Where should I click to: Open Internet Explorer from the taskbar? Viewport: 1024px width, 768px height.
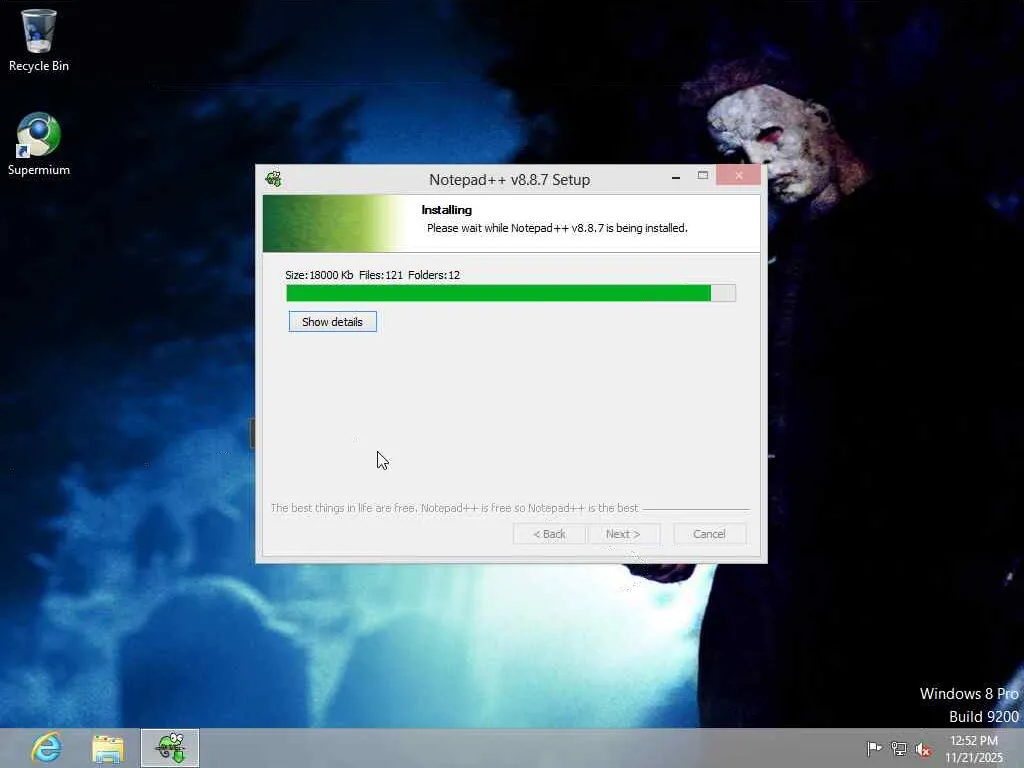point(46,748)
